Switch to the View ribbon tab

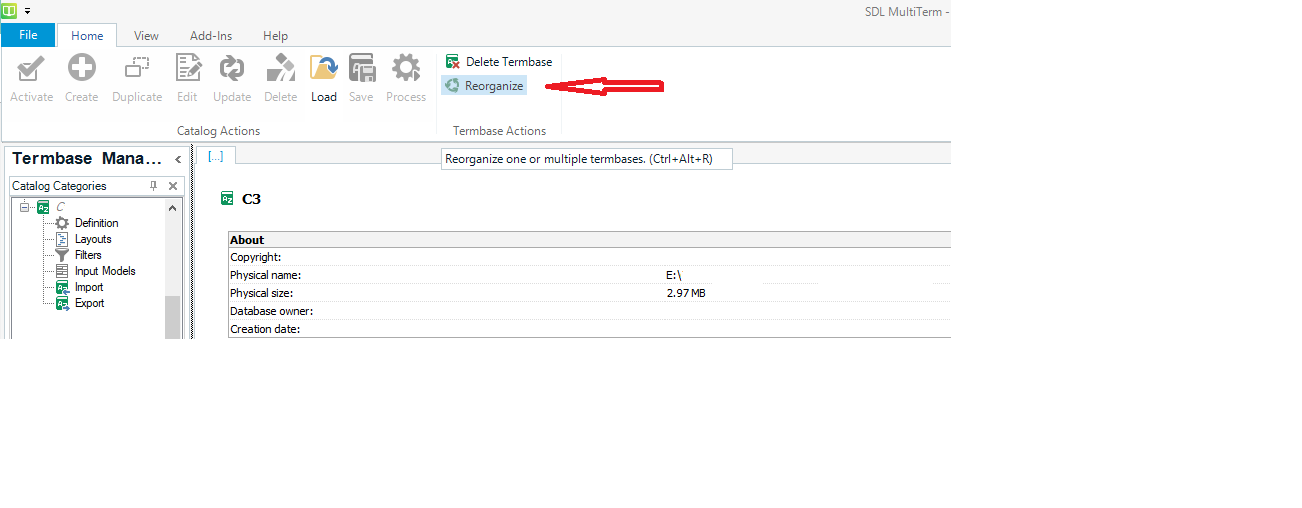(x=146, y=35)
